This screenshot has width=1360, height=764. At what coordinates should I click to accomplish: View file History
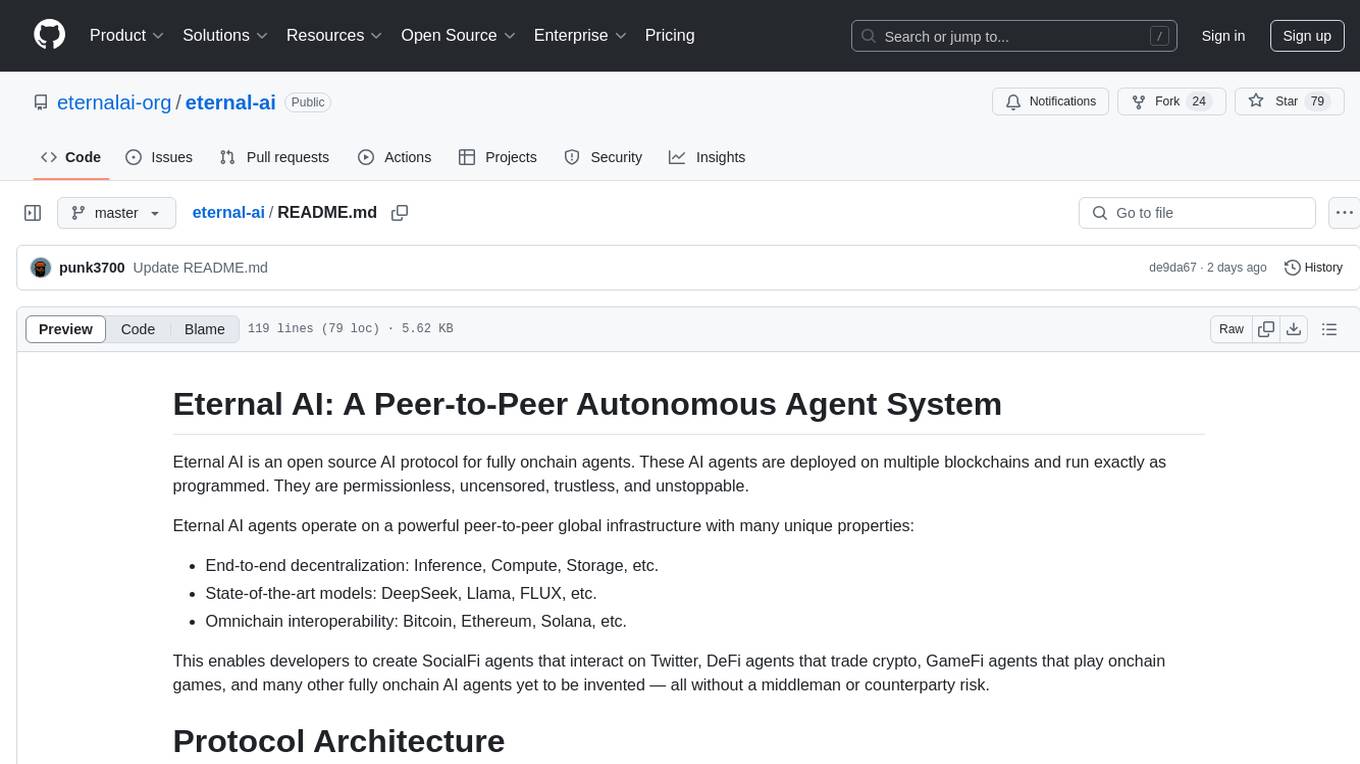point(1313,268)
